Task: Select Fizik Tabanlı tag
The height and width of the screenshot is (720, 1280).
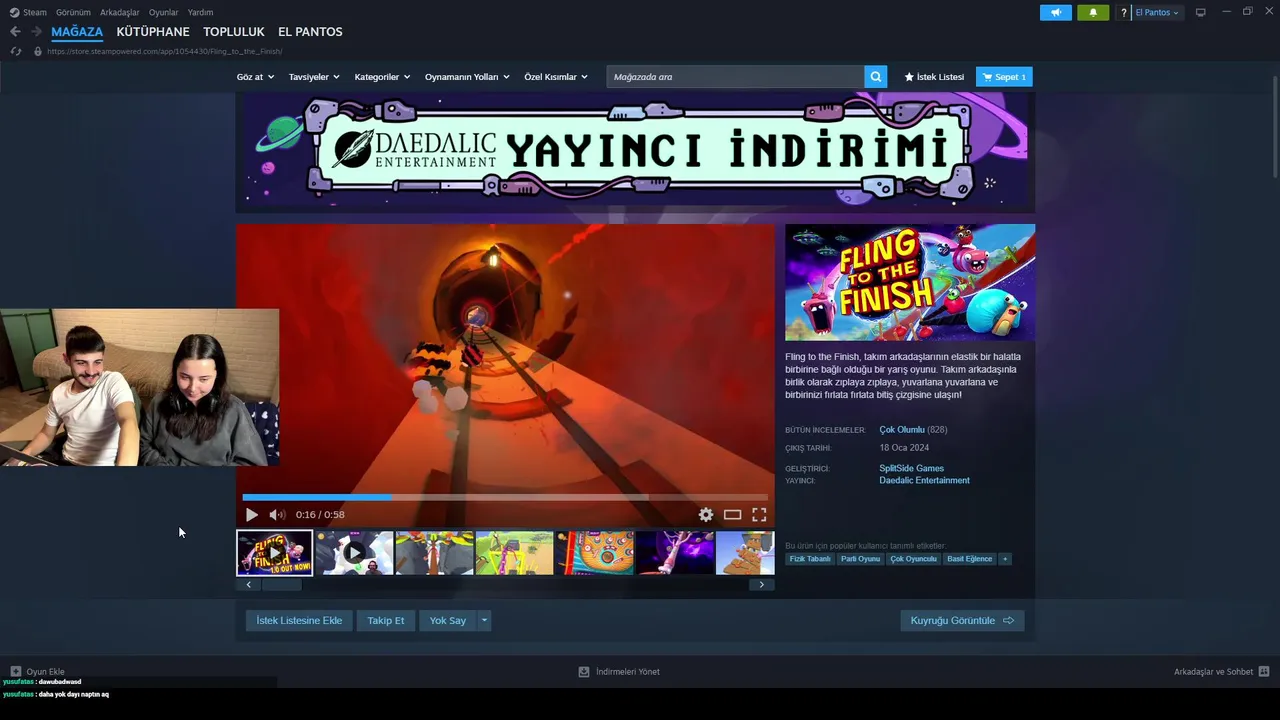Action: [x=810, y=559]
